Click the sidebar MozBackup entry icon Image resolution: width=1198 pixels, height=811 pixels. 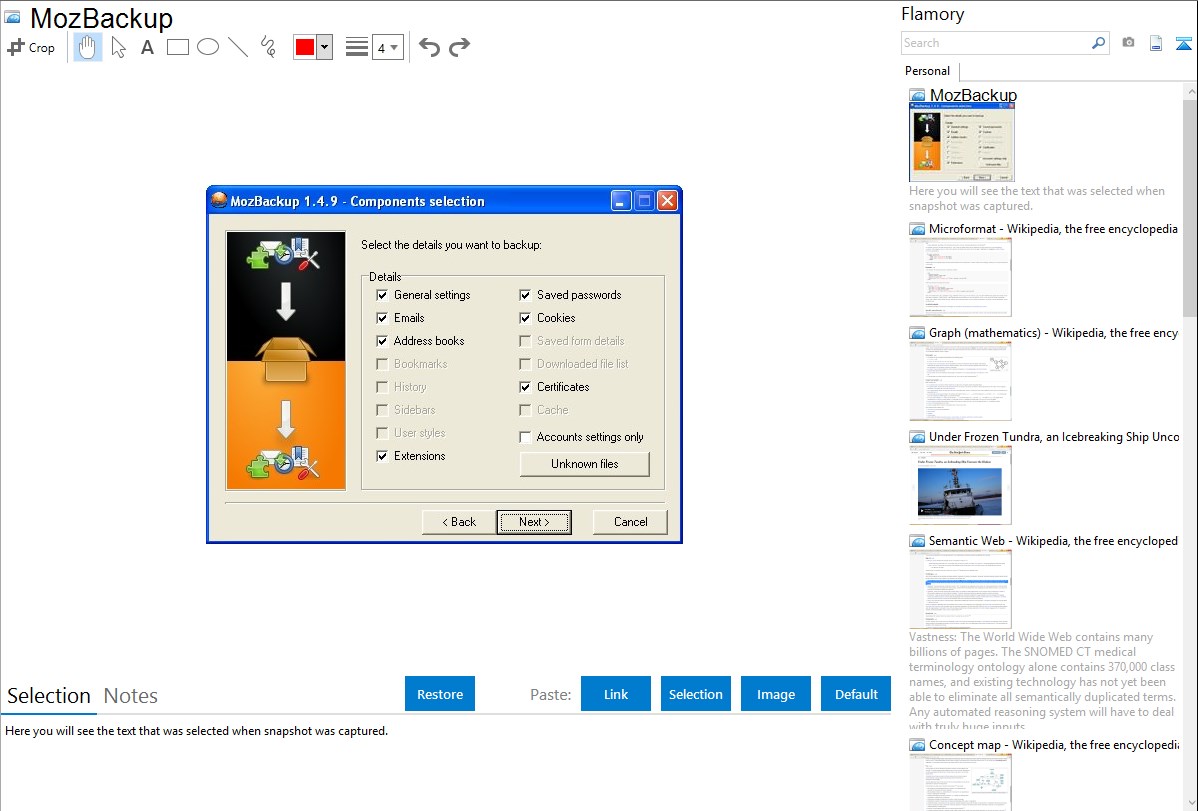(917, 95)
